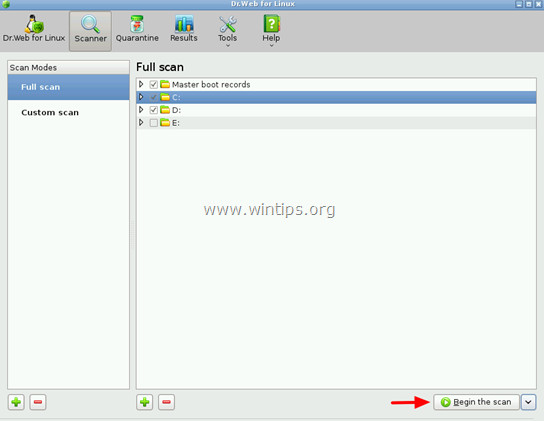The image size is (544, 421).
Task: Click the Master boot records folder icon
Action: tap(165, 84)
